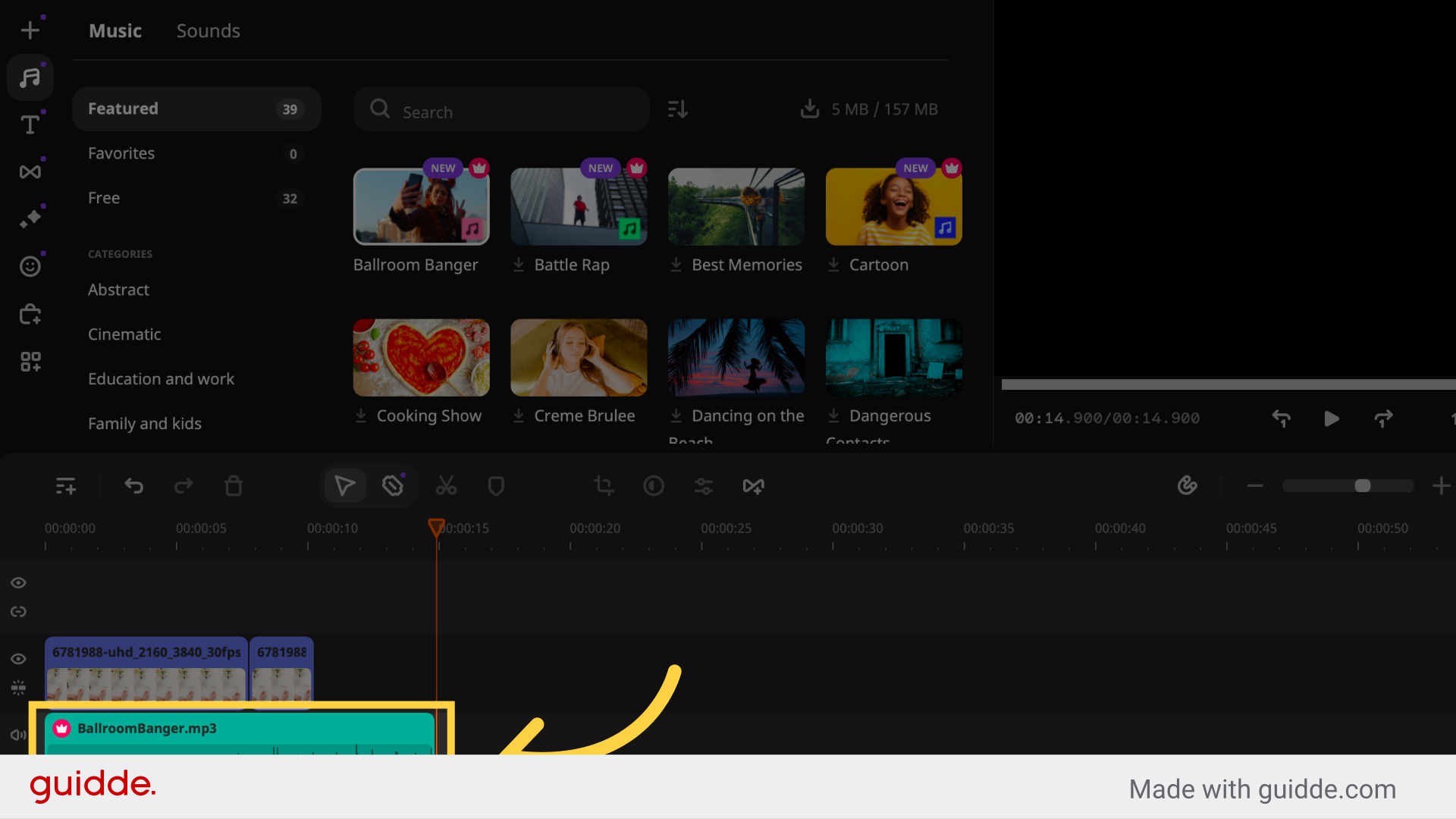Open the Stickers panel
The width and height of the screenshot is (1456, 819).
coord(30,266)
